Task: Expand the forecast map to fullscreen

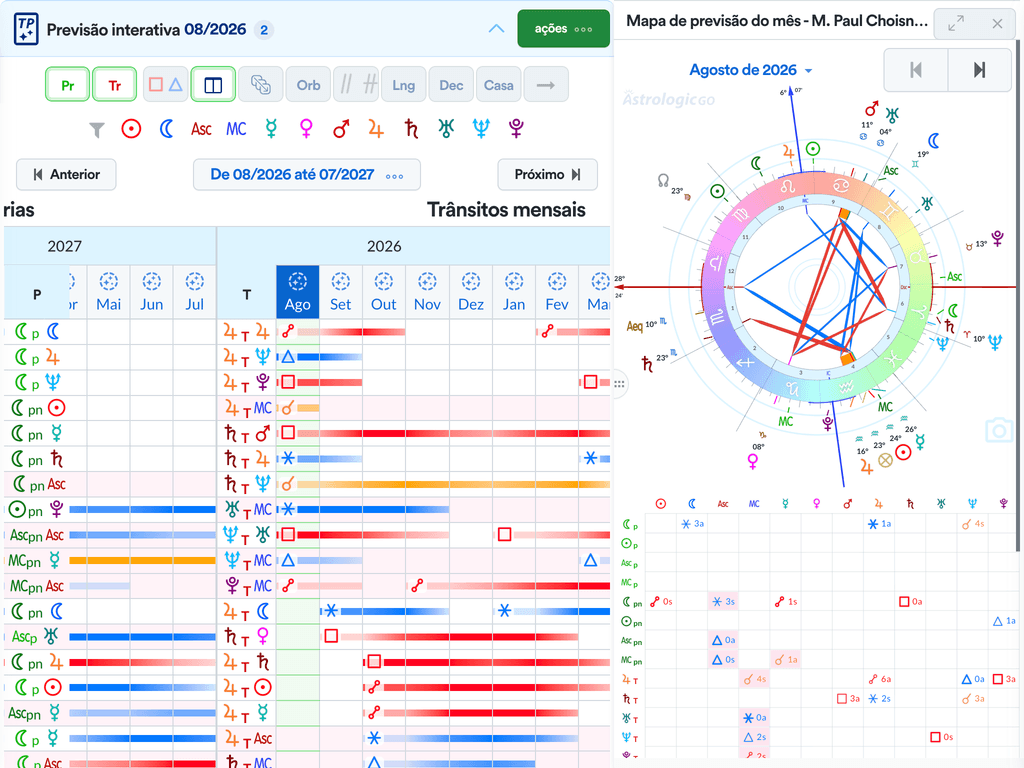Action: point(955,24)
